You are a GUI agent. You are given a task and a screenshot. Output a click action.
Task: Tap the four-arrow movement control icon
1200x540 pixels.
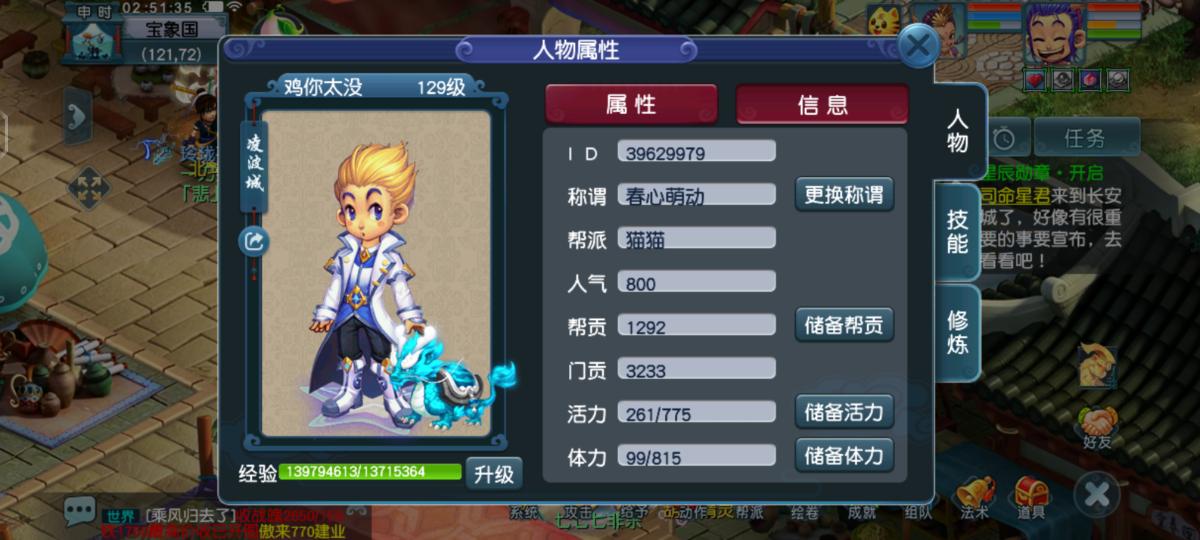point(88,187)
